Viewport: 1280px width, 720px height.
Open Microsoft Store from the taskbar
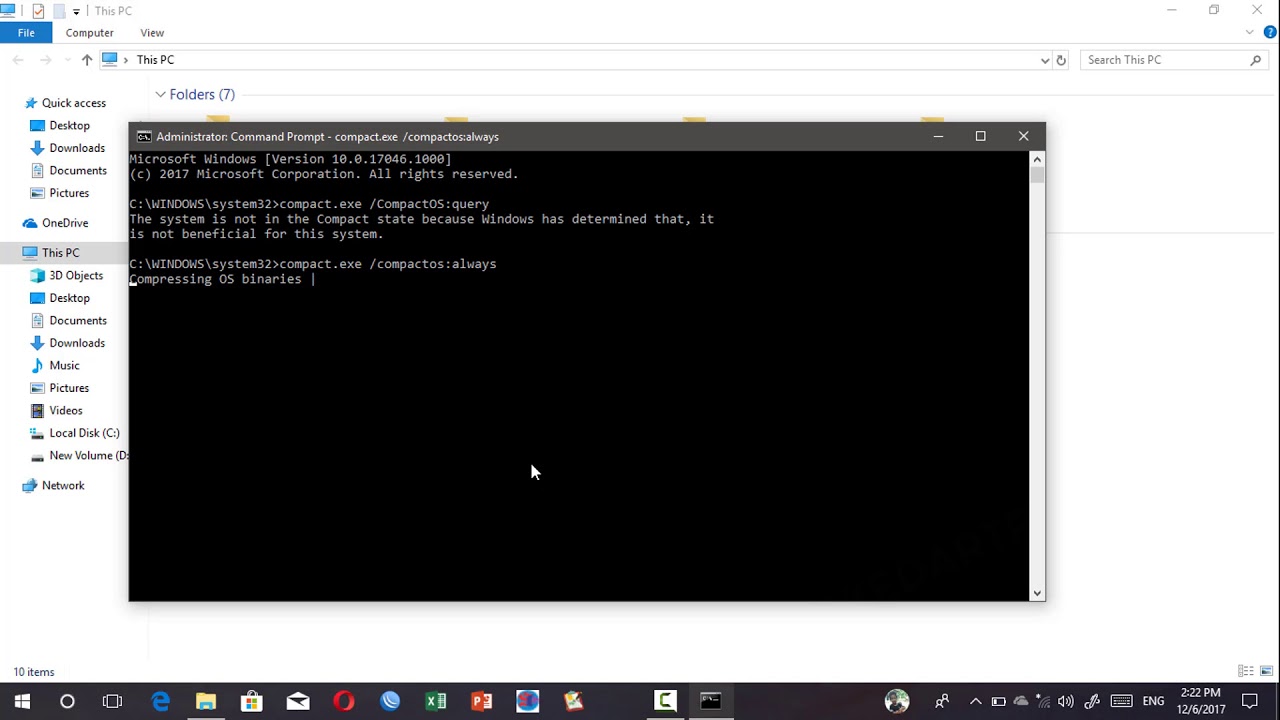[252, 701]
